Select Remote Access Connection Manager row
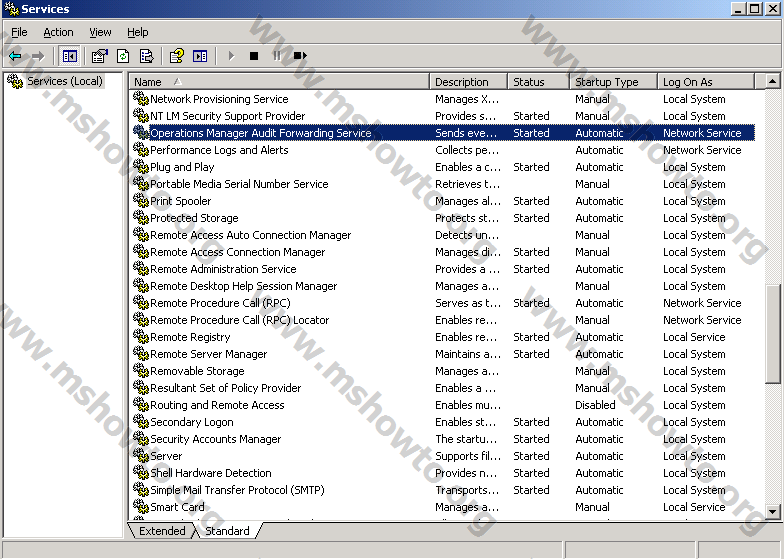Image resolution: width=784 pixels, height=559 pixels. [442, 252]
